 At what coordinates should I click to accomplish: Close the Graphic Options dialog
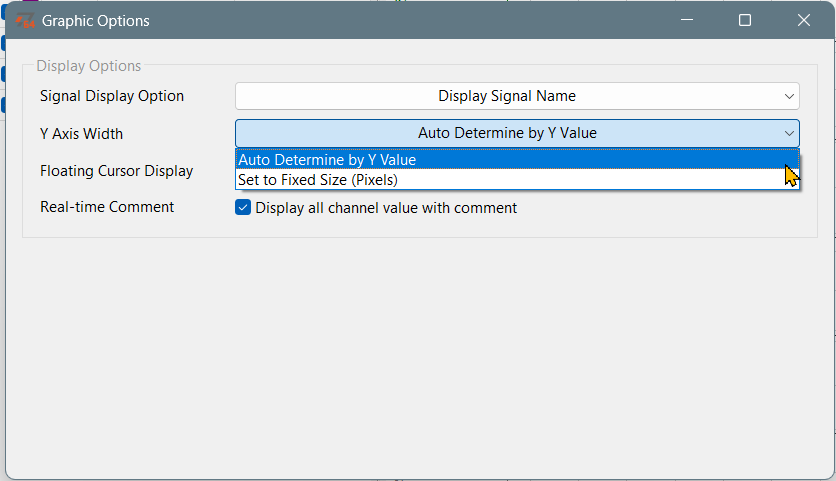[803, 20]
